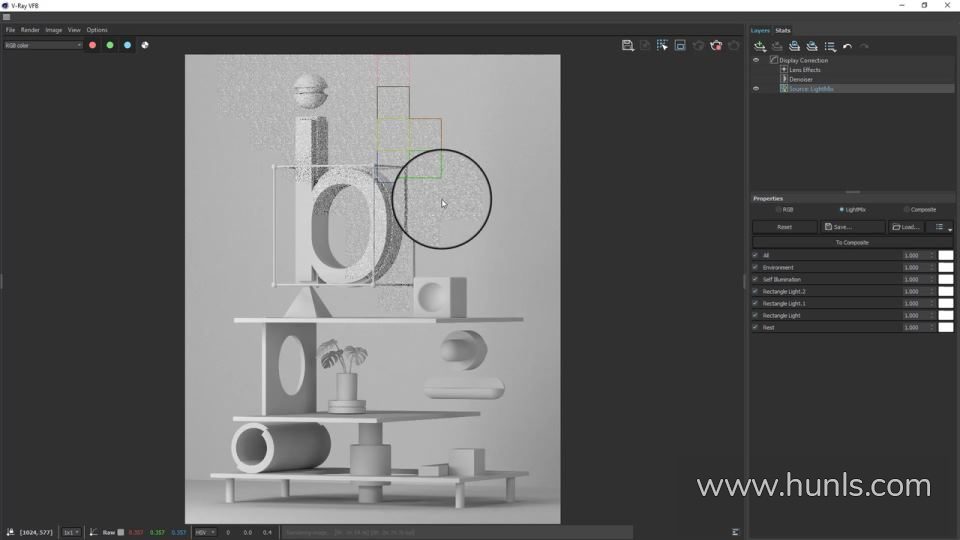Click the redo arrow in Layers toolbar

[x=864, y=47]
